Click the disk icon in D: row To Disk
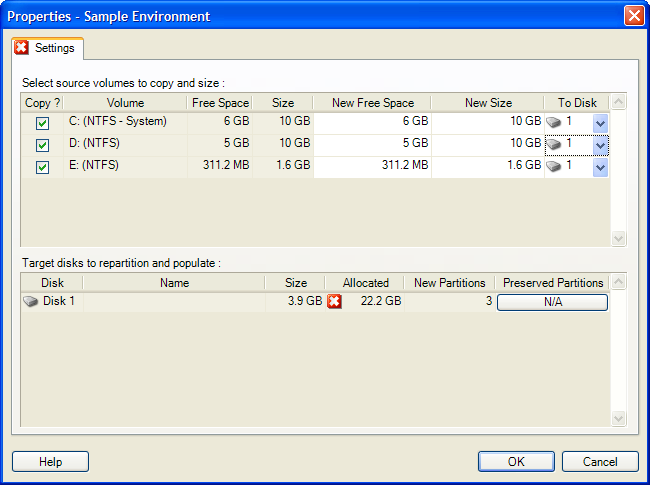650x485 pixels. pyautogui.click(x=554, y=144)
